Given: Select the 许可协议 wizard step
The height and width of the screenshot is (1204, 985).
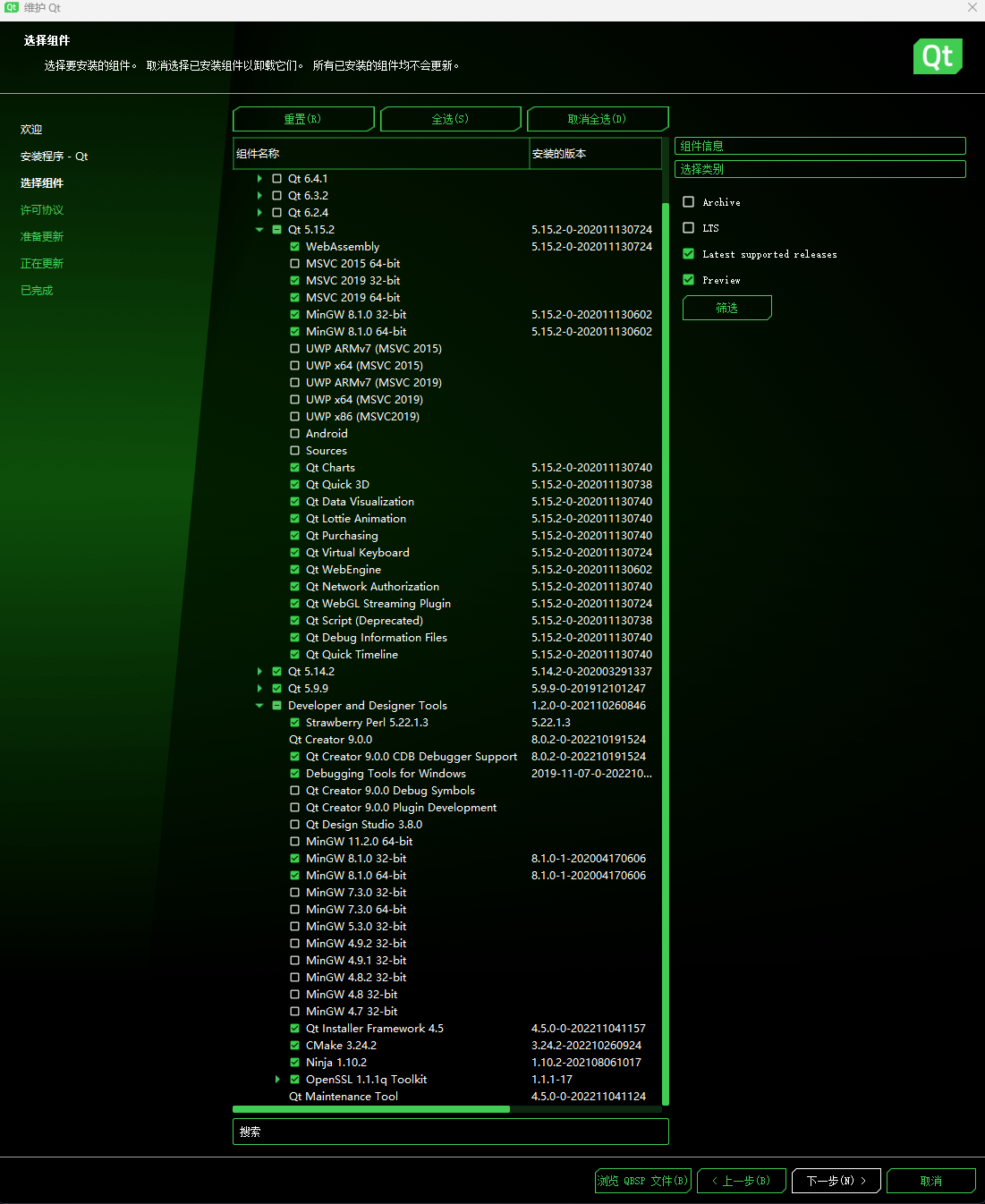Looking at the screenshot, I should [x=42, y=210].
